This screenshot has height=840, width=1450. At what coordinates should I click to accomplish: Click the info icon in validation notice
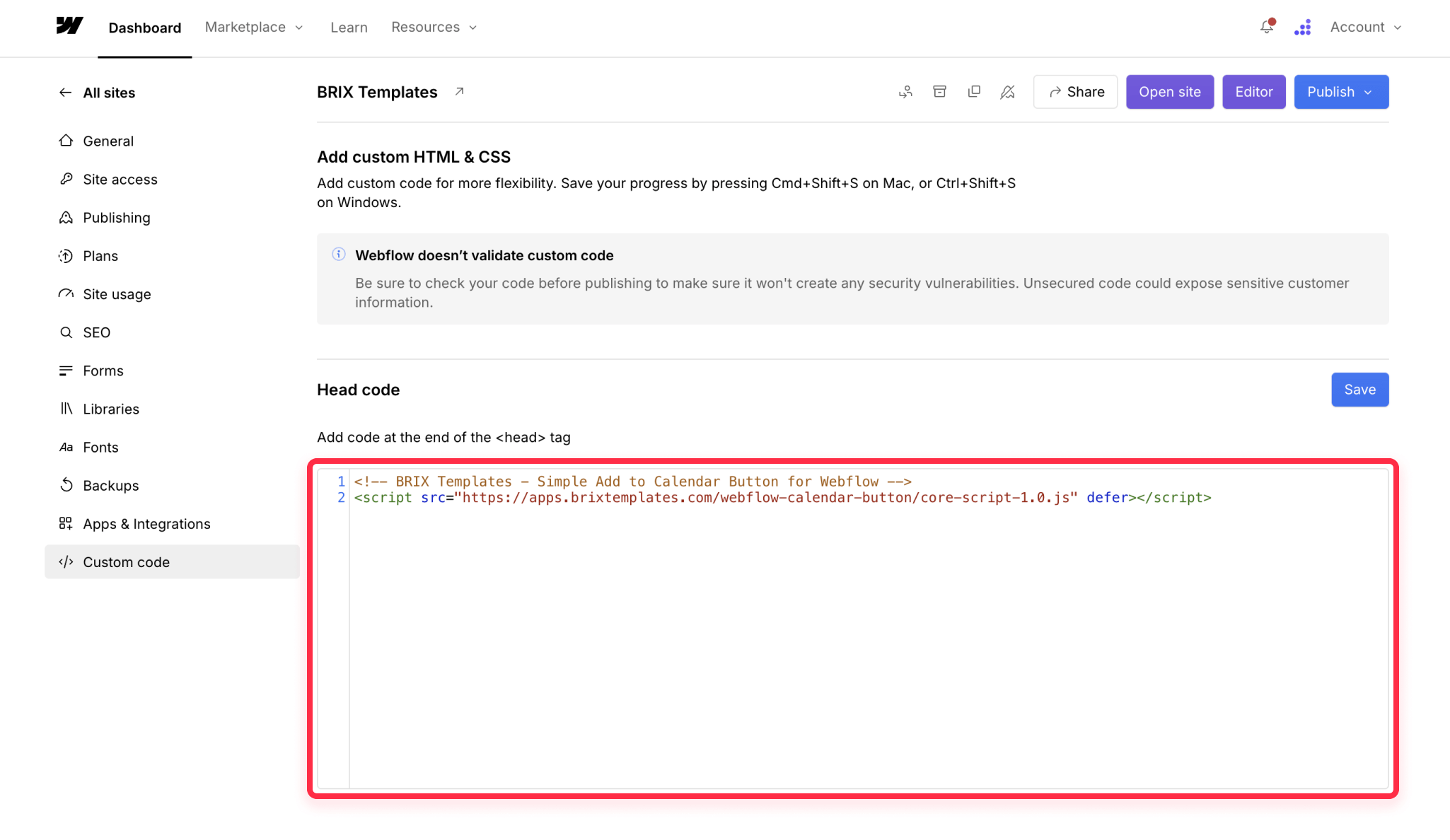pyautogui.click(x=339, y=255)
